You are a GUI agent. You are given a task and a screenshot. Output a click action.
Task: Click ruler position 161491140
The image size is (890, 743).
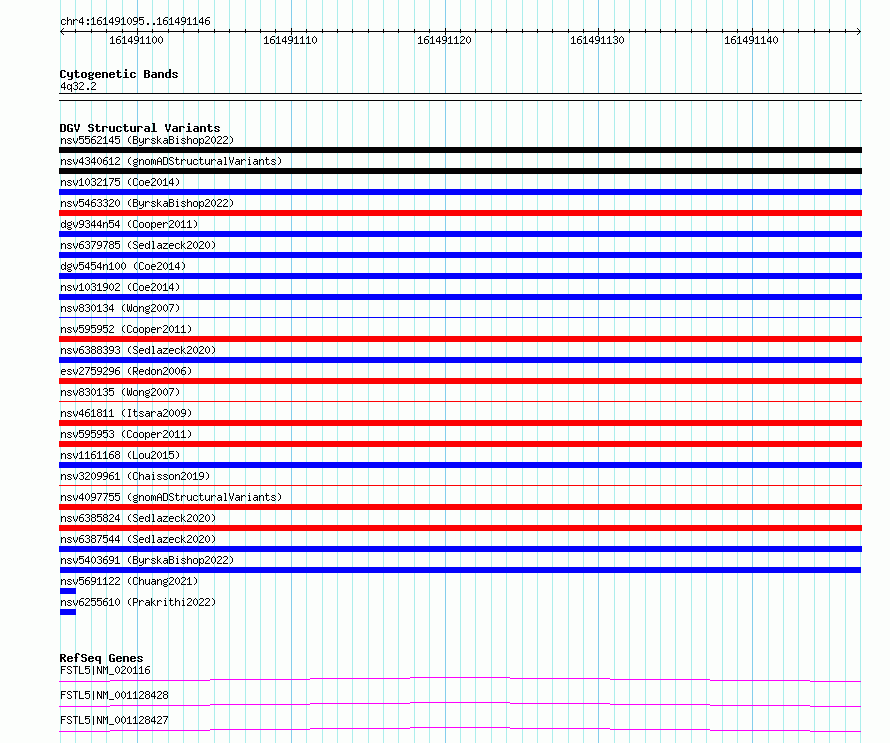pyautogui.click(x=751, y=40)
